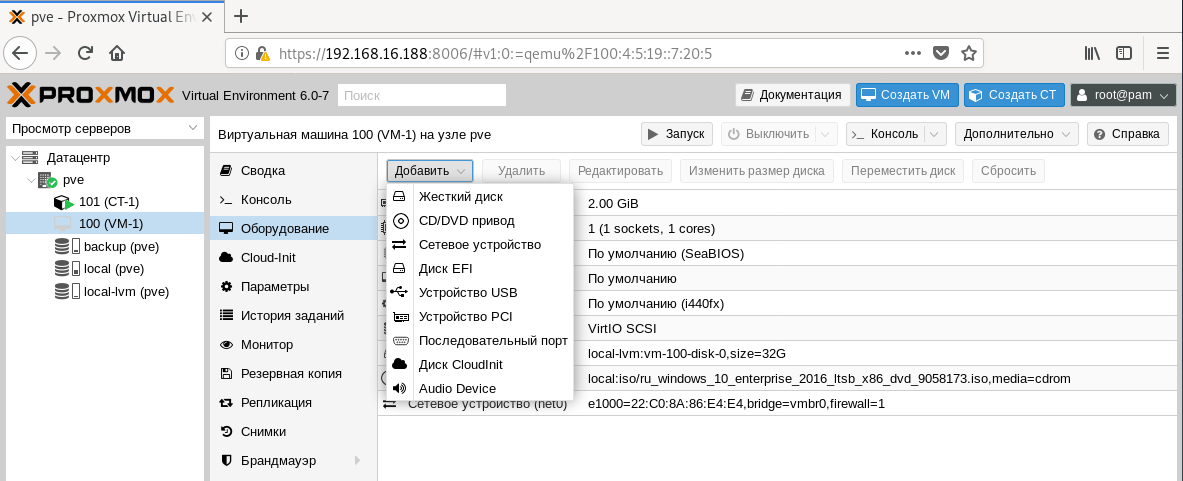Viewport: 1183px width, 481px height.
Task: Select local (pve) storage
Action: click(x=105, y=268)
